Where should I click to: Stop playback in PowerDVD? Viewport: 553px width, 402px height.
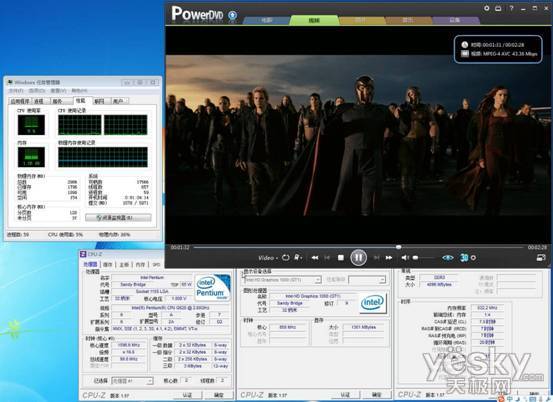coord(341,258)
